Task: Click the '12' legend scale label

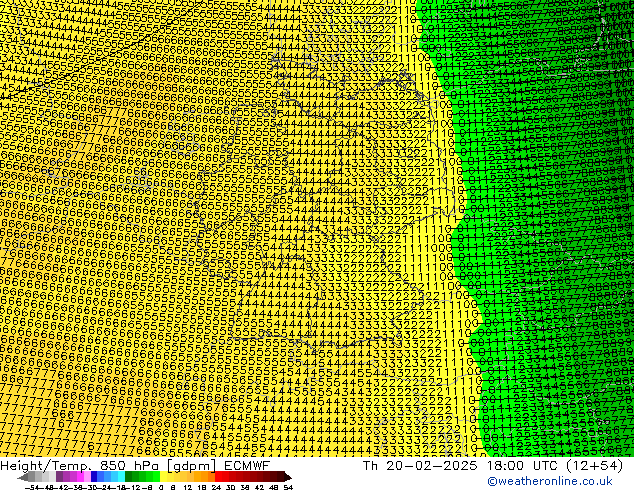Action: 188,487
